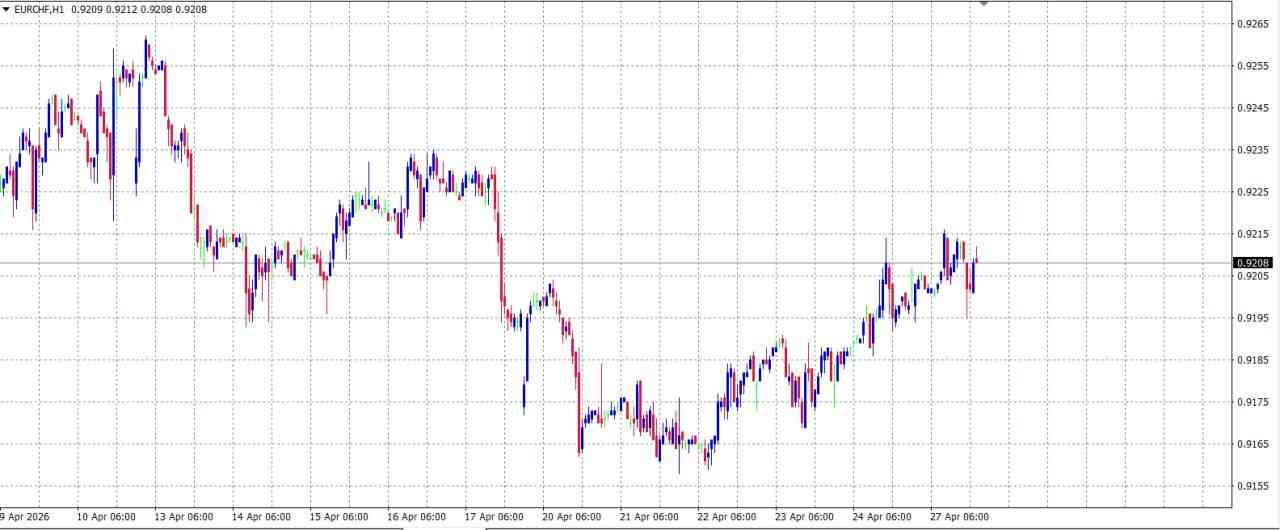Click the 22 Apr 06:00 time label
This screenshot has width=1280, height=530.
tap(727, 517)
